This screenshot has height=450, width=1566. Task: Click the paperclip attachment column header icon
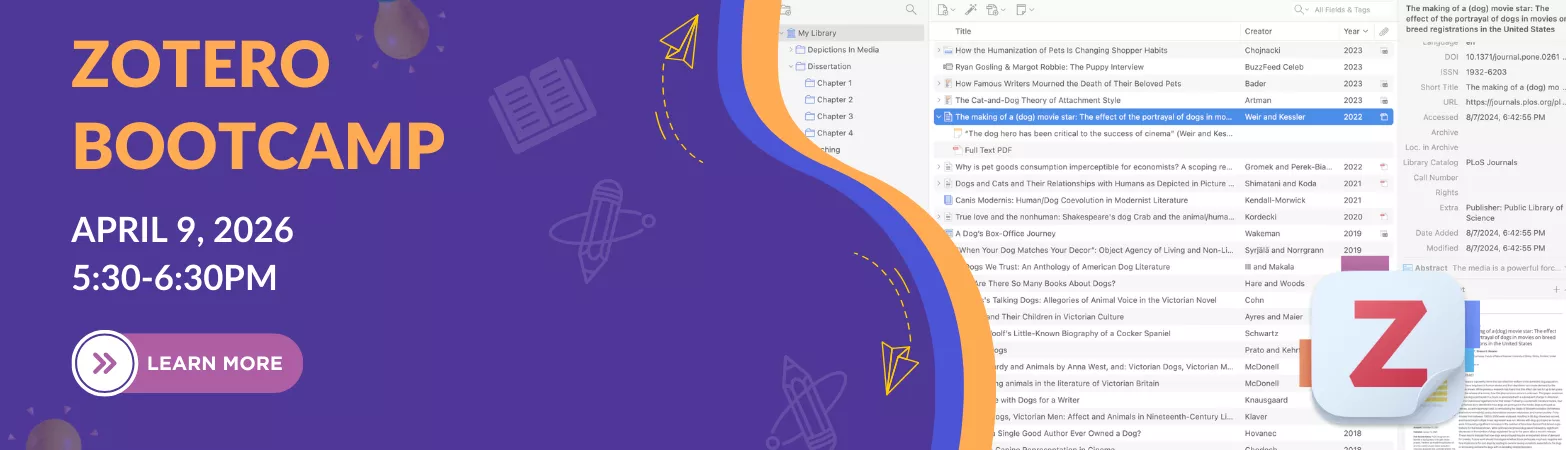point(1384,32)
